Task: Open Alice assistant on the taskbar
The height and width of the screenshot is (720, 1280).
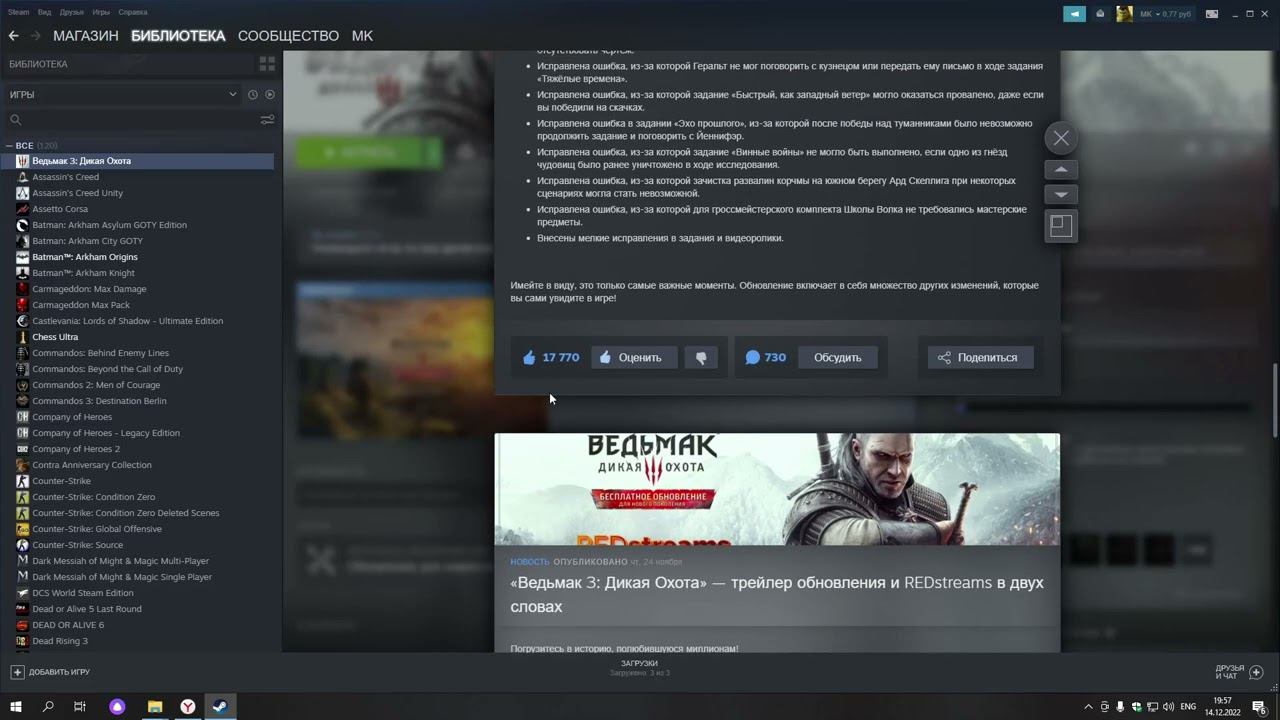Action: coord(117,706)
